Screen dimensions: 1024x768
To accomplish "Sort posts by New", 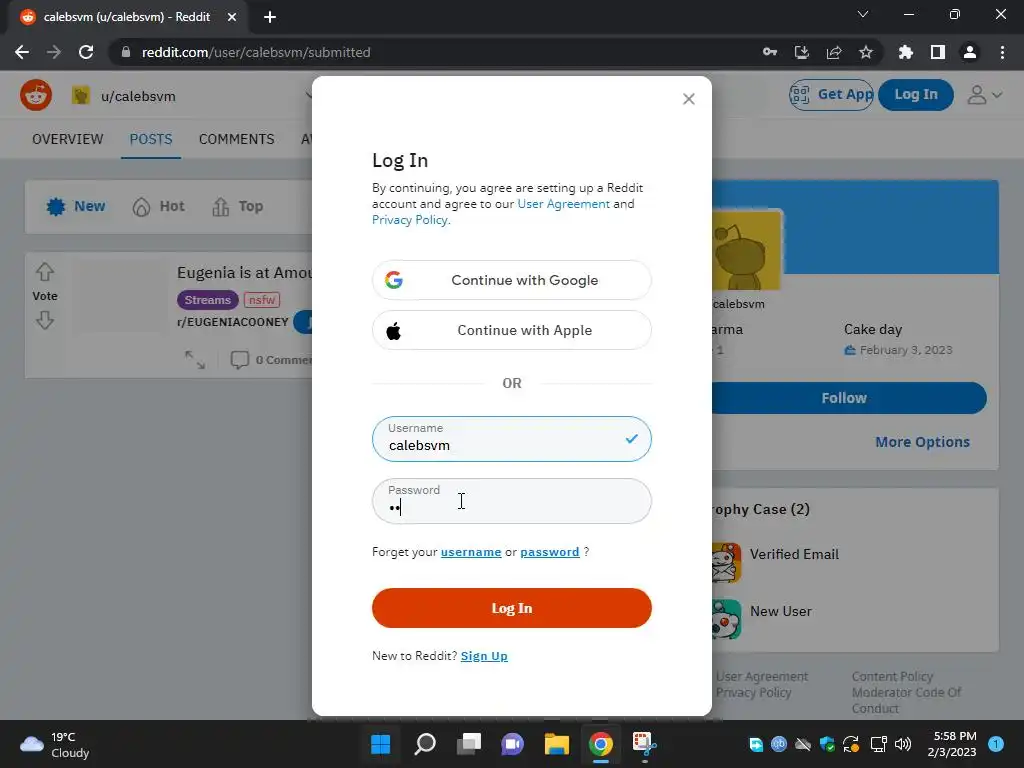I will (x=76, y=206).
